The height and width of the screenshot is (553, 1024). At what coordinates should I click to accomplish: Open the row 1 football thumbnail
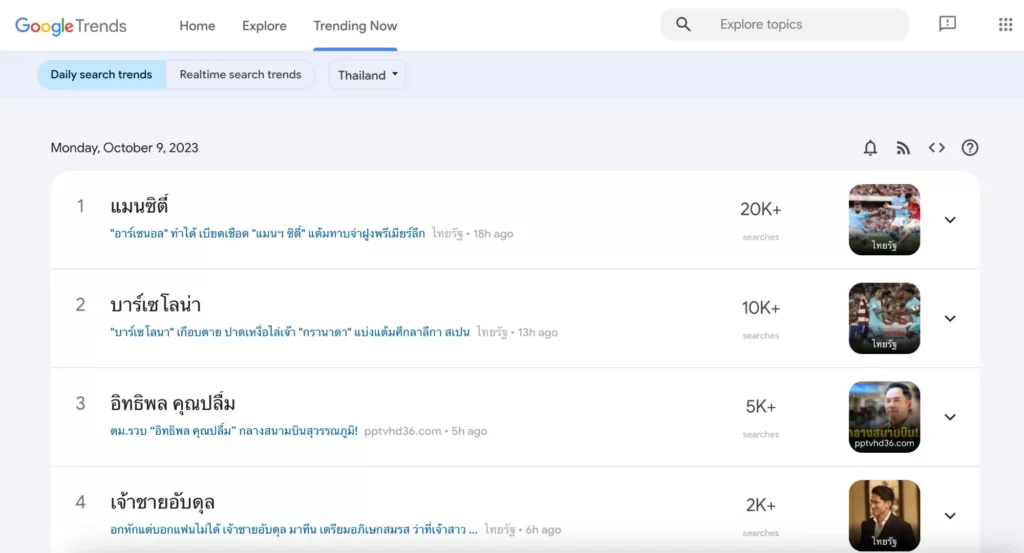[x=884, y=219]
